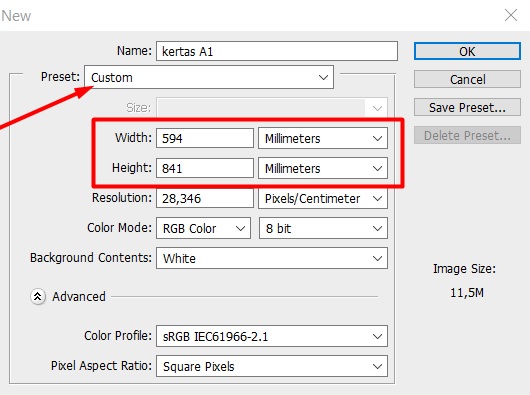Click the Advanced label text
The image size is (530, 395).
79,297
